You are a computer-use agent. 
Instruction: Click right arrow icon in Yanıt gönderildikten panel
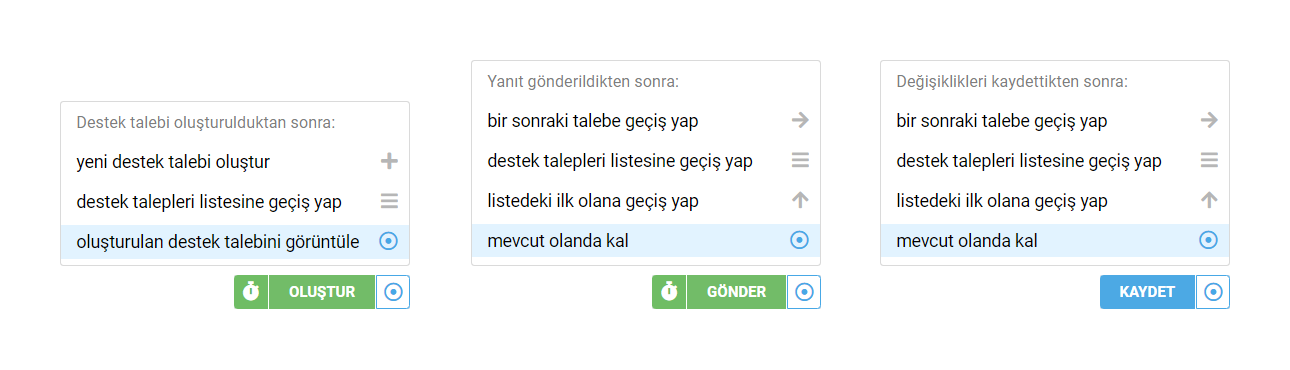pyautogui.click(x=800, y=120)
